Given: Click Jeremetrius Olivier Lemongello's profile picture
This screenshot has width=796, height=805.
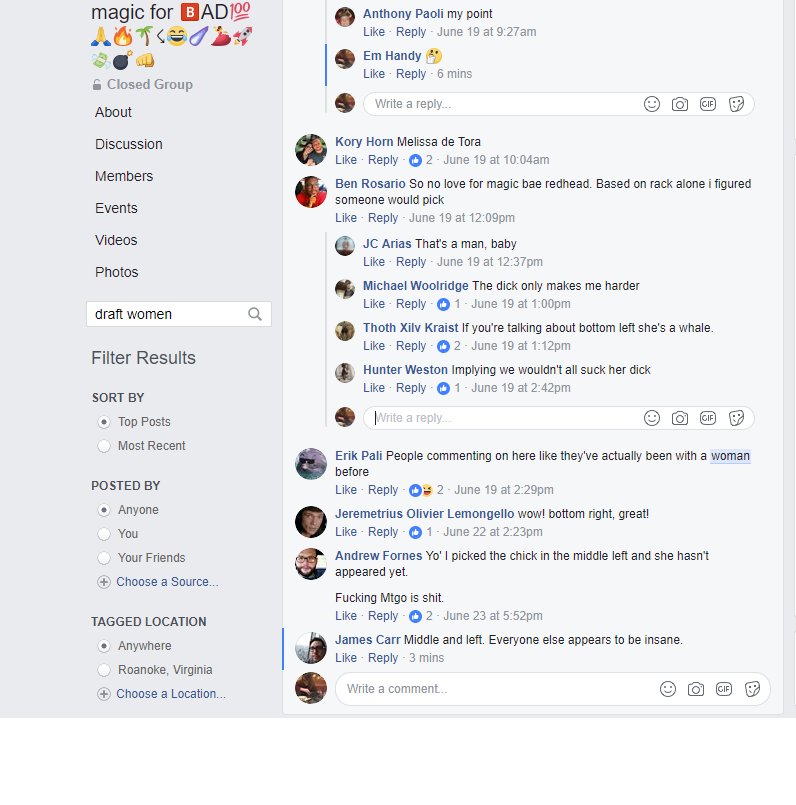Looking at the screenshot, I should pos(311,522).
